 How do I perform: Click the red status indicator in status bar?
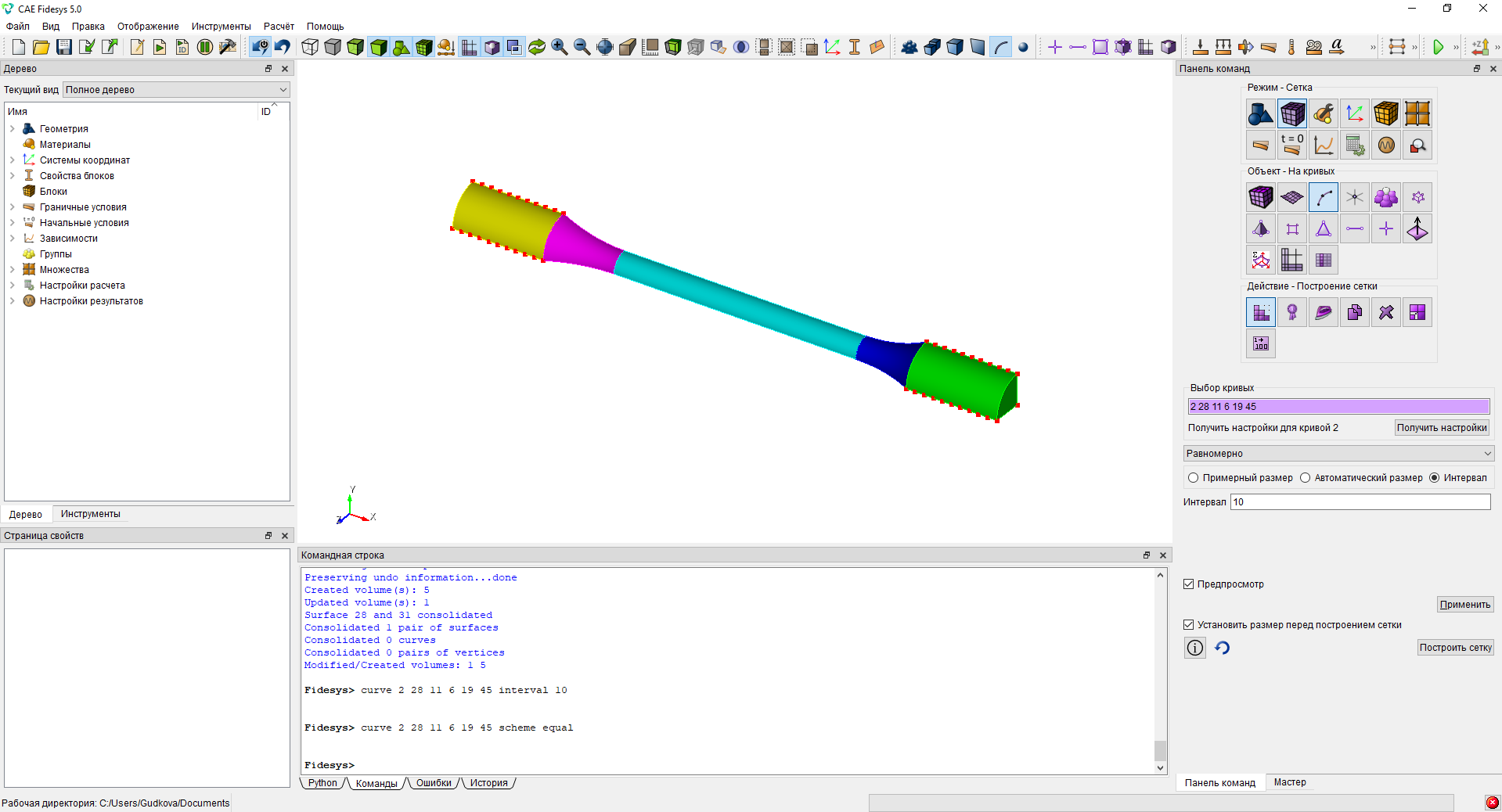[x=1493, y=803]
